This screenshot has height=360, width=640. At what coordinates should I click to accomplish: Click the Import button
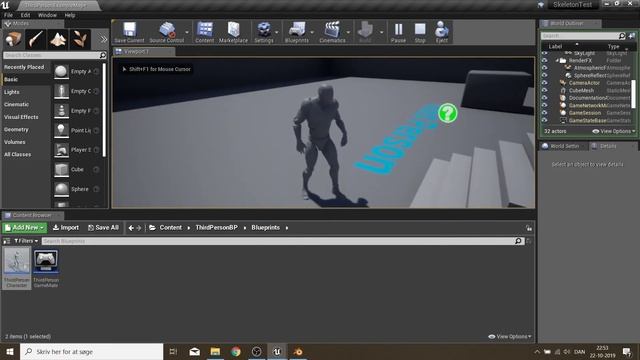pyautogui.click(x=66, y=227)
